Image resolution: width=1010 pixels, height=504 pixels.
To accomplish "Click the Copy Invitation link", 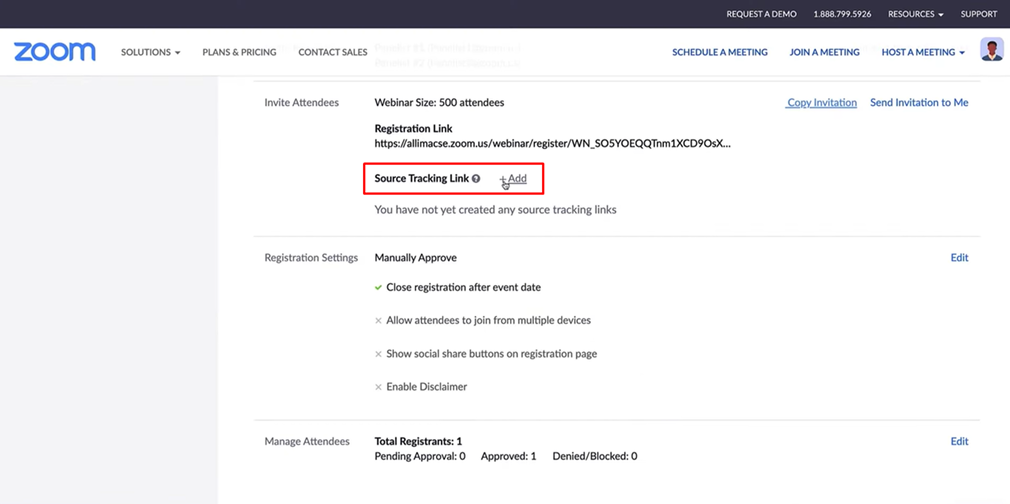I will pyautogui.click(x=821, y=102).
